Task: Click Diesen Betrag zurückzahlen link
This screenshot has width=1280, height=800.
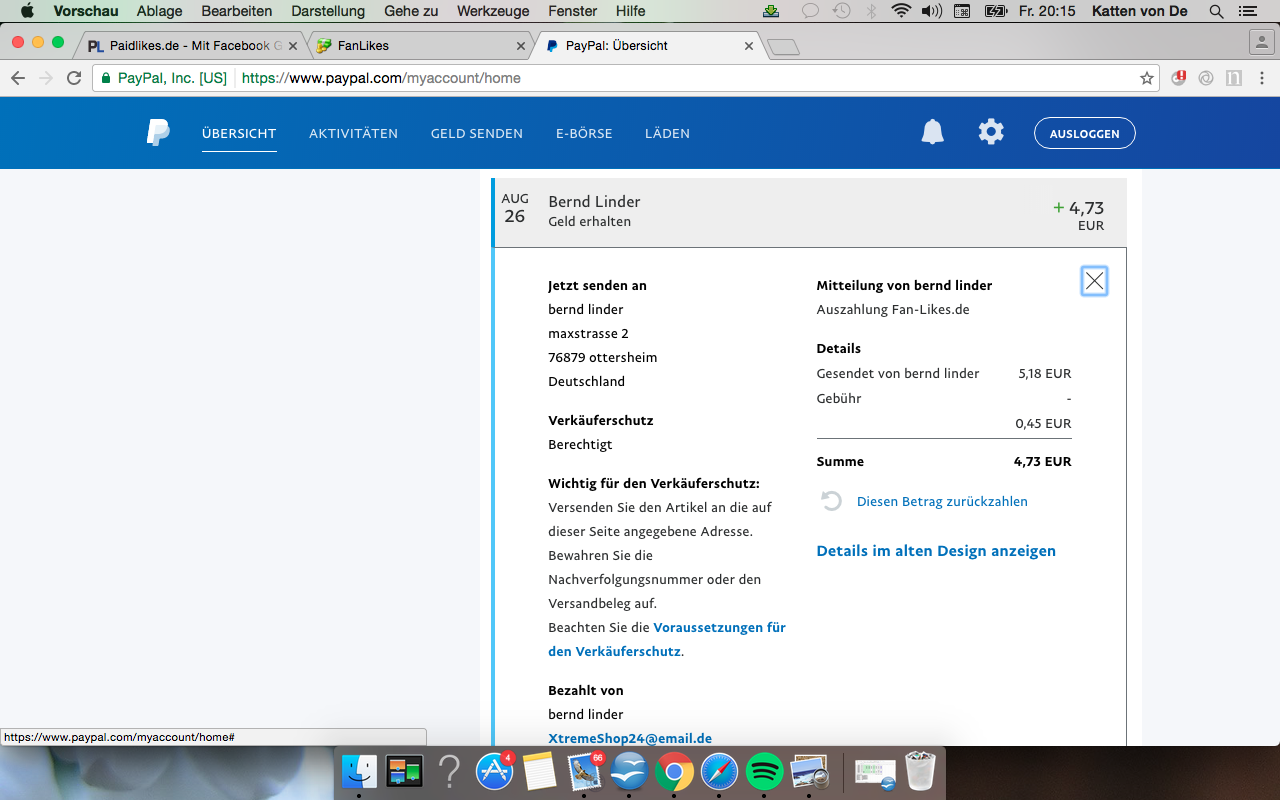Action: point(941,501)
